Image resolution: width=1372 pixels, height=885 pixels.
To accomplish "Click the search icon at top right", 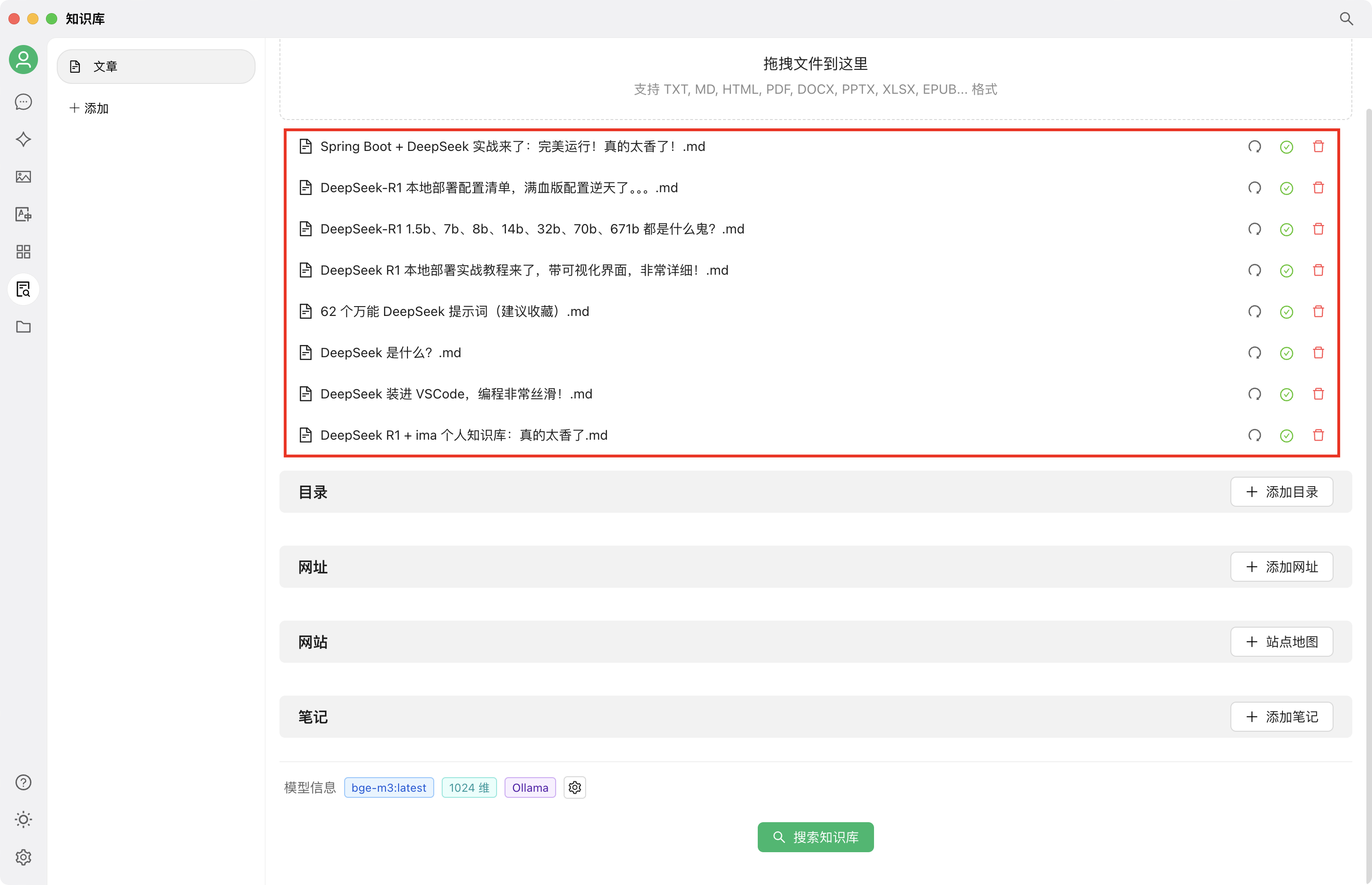I will 1346,19.
